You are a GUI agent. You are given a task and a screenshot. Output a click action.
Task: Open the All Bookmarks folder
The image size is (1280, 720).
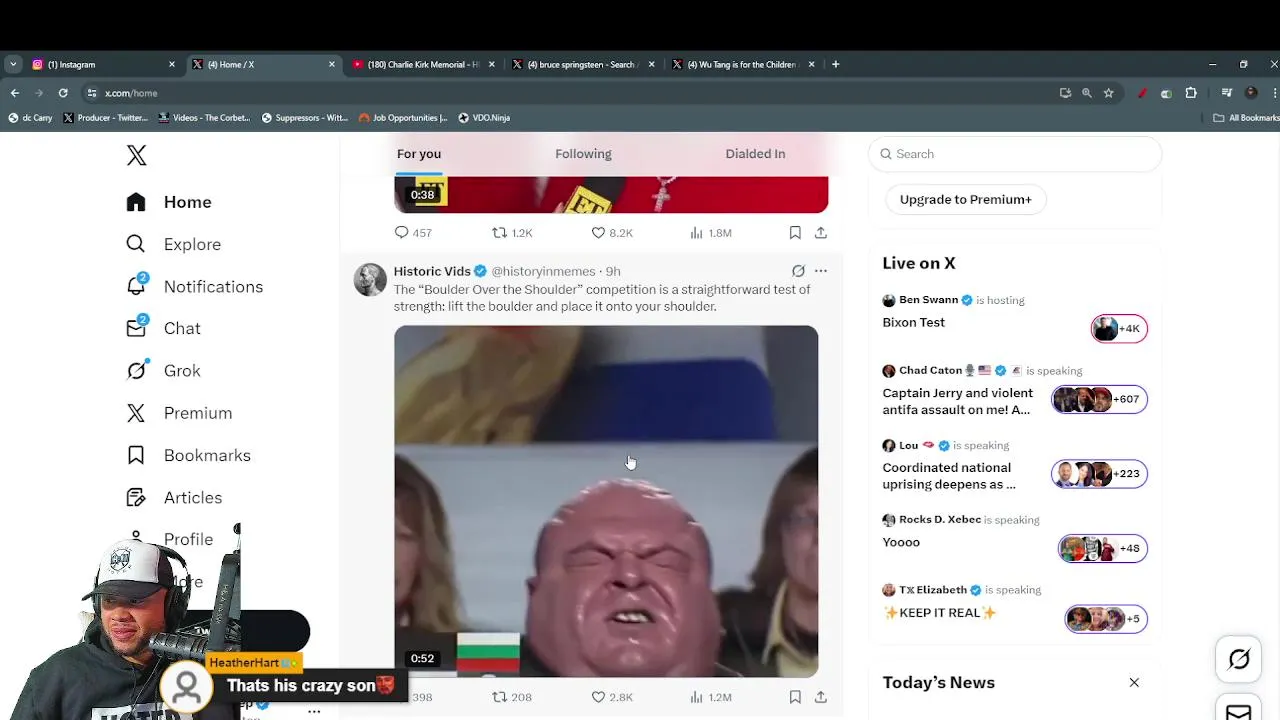tap(1246, 118)
